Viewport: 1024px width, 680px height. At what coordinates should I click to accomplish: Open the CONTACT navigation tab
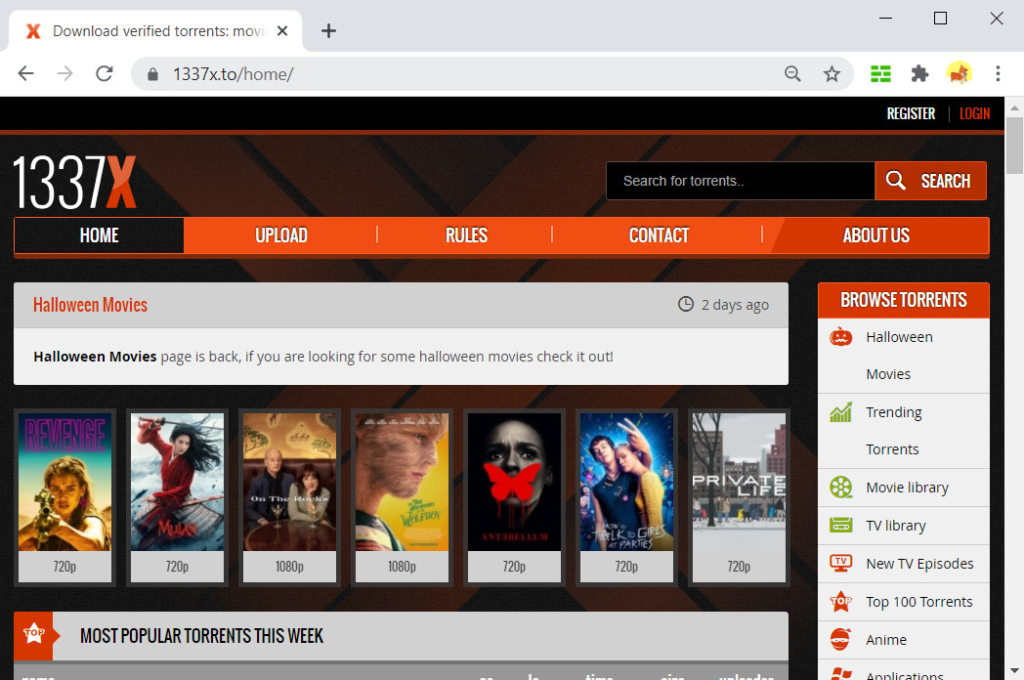tap(658, 235)
